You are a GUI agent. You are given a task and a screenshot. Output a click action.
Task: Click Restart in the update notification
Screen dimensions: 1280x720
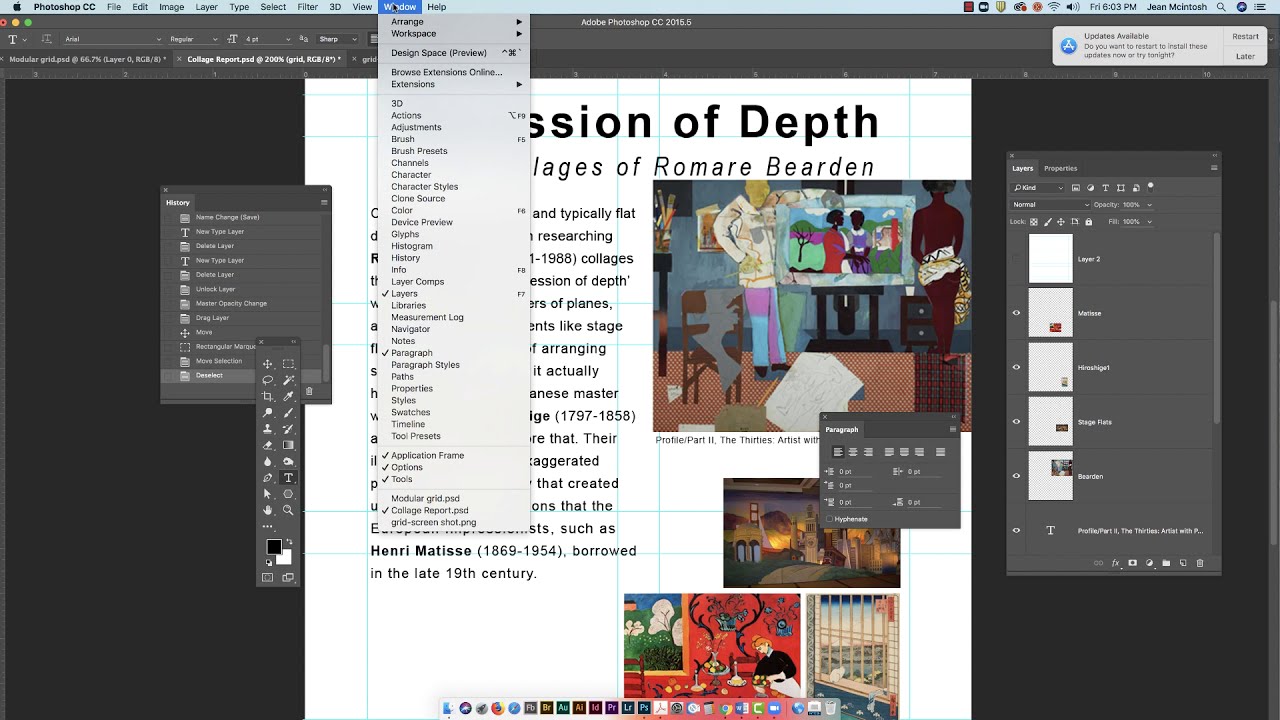coord(1245,36)
